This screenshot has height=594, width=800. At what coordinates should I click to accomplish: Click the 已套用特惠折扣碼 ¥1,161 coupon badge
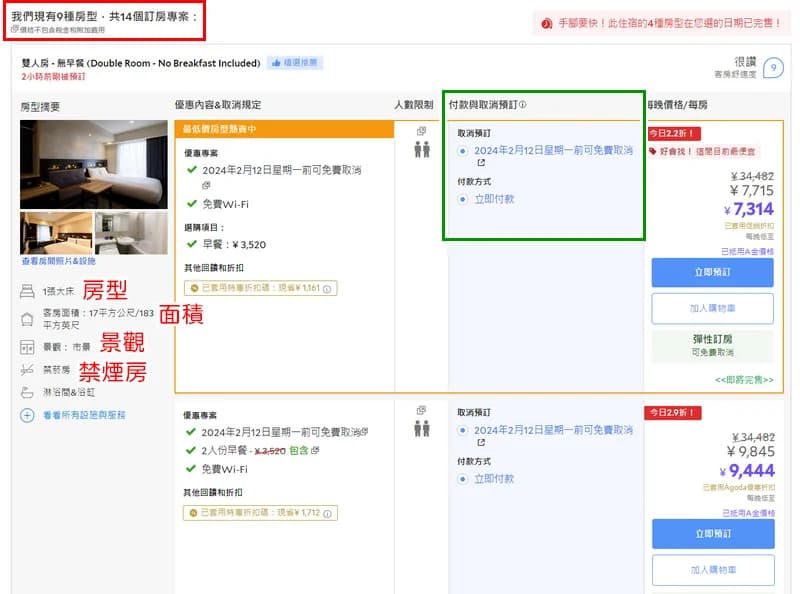261,288
